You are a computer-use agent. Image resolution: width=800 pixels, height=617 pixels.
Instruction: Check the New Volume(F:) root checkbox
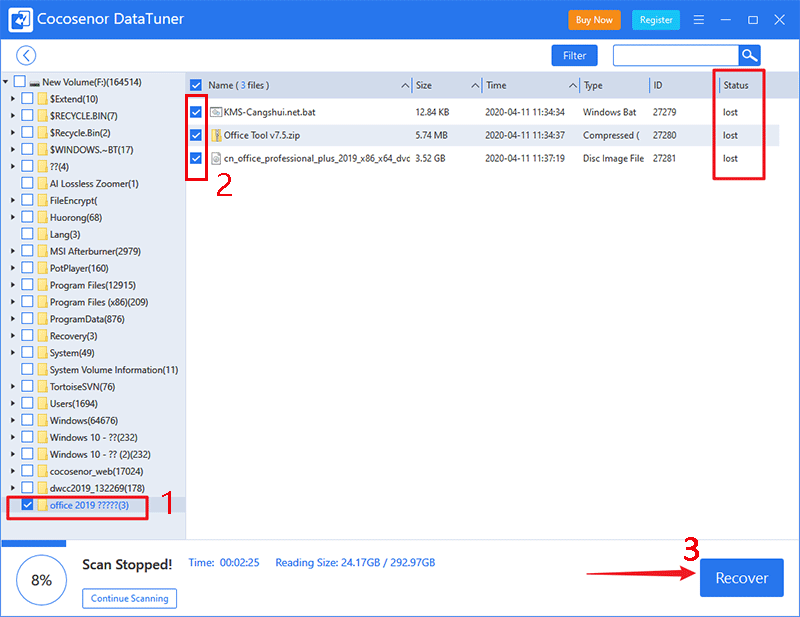coord(20,82)
